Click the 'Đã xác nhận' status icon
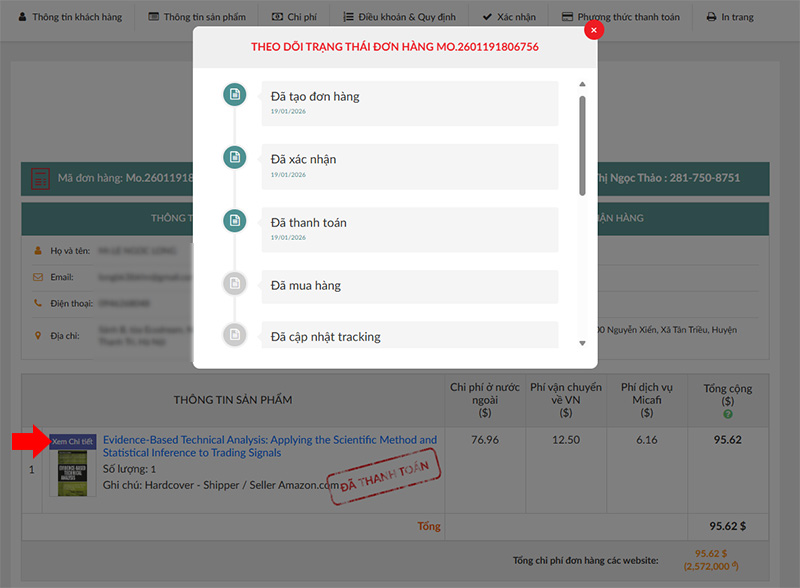Screen dimensions: 800x588 click(234, 158)
